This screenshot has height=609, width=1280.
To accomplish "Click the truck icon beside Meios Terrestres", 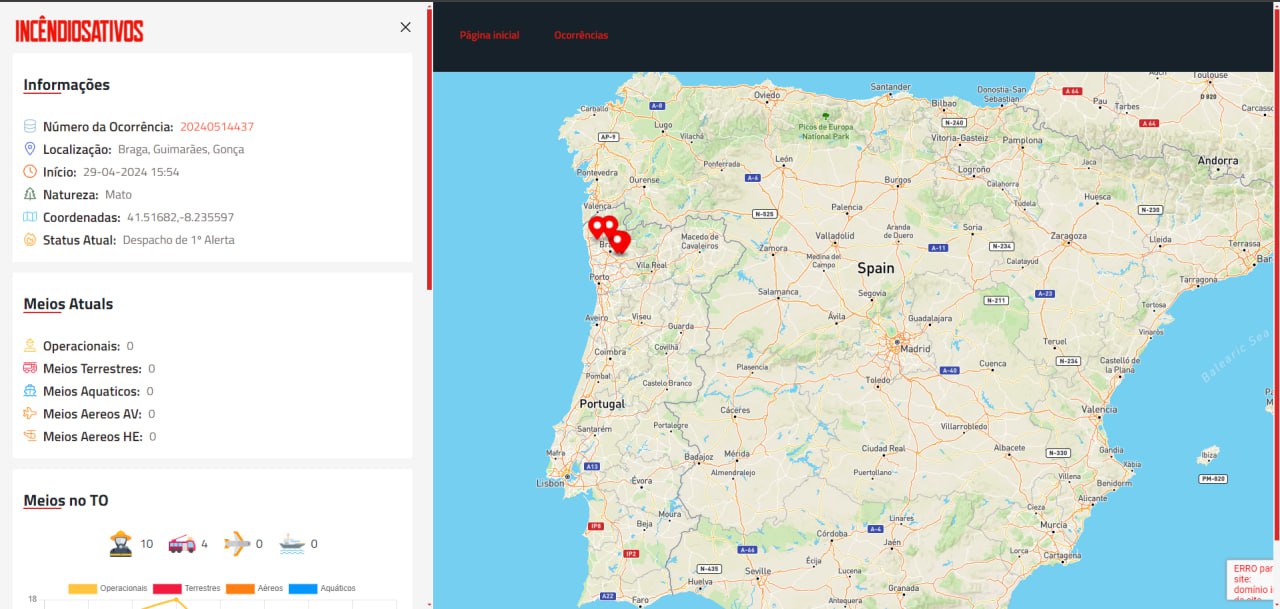I will pos(29,368).
